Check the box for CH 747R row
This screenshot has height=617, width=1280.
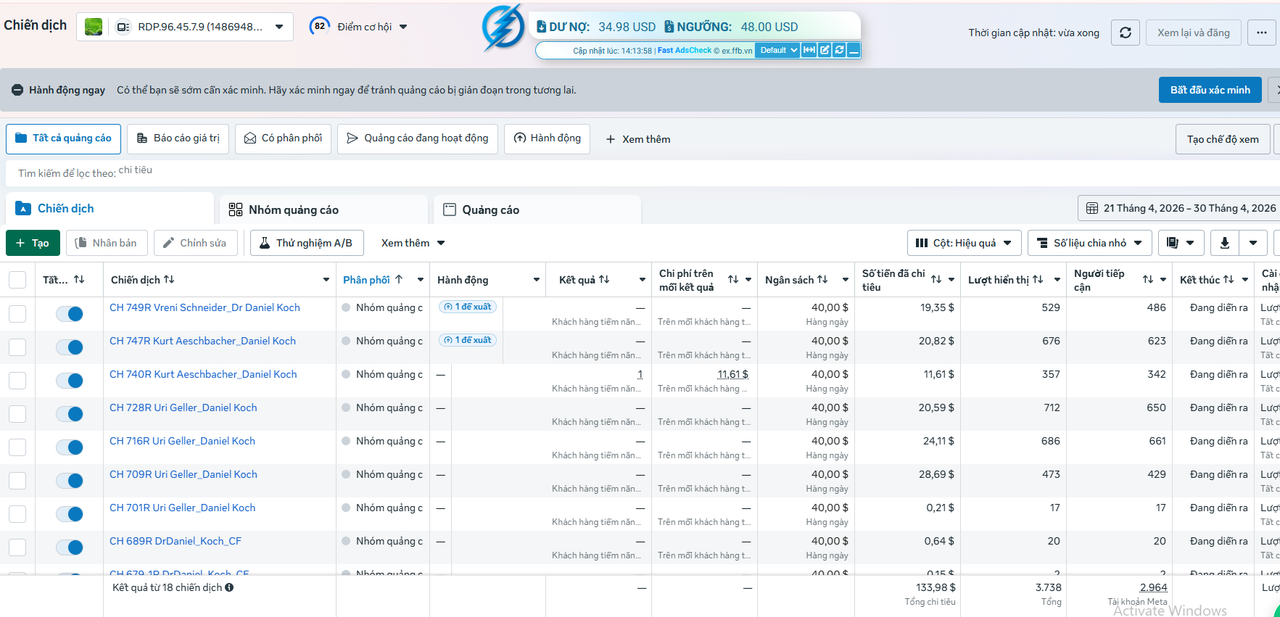(17, 347)
